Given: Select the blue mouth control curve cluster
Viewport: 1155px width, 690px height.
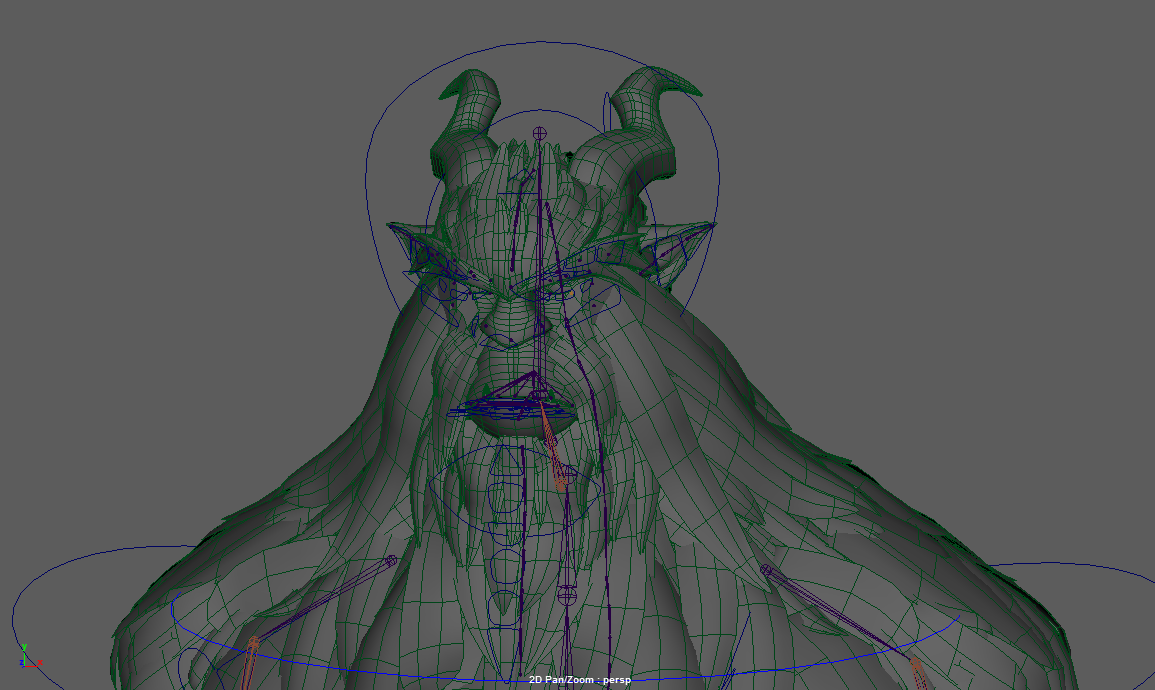Looking at the screenshot, I should coord(495,405).
